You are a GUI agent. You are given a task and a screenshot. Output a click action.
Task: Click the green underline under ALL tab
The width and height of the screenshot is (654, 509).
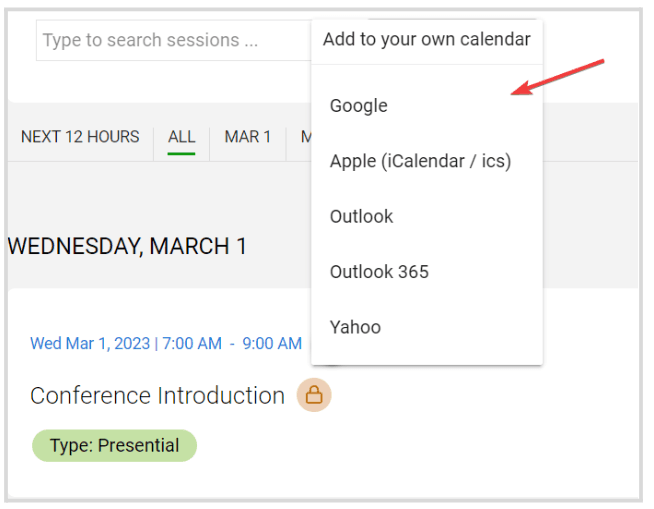[x=181, y=154]
